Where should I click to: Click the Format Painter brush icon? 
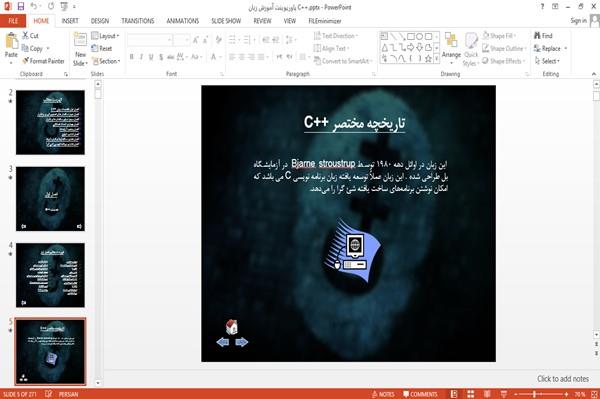26,61
